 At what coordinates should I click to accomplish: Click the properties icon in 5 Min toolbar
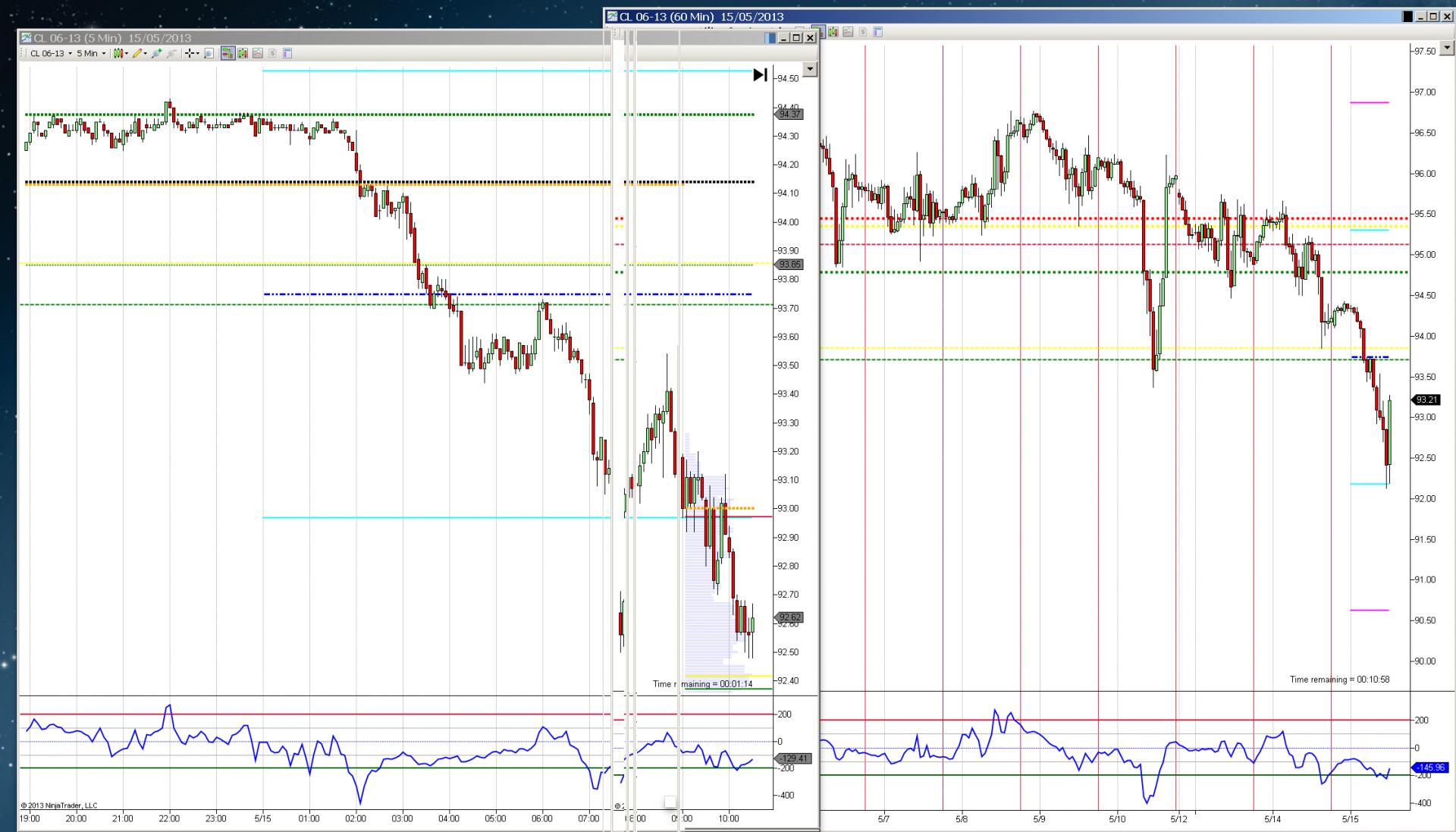[x=287, y=53]
